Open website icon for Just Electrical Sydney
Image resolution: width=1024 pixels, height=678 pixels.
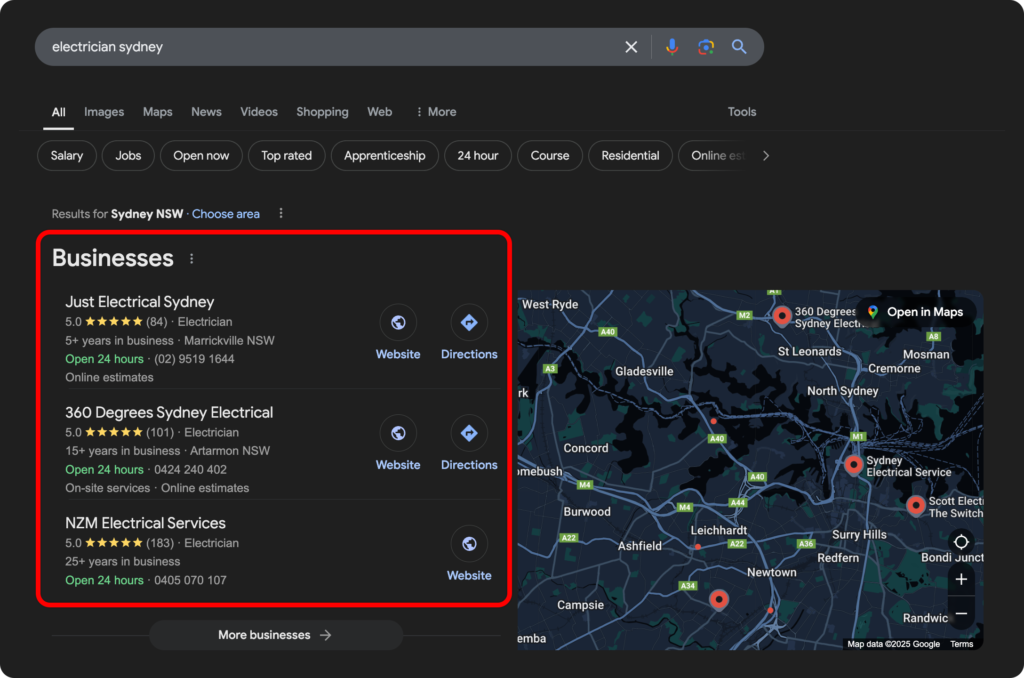click(398, 322)
